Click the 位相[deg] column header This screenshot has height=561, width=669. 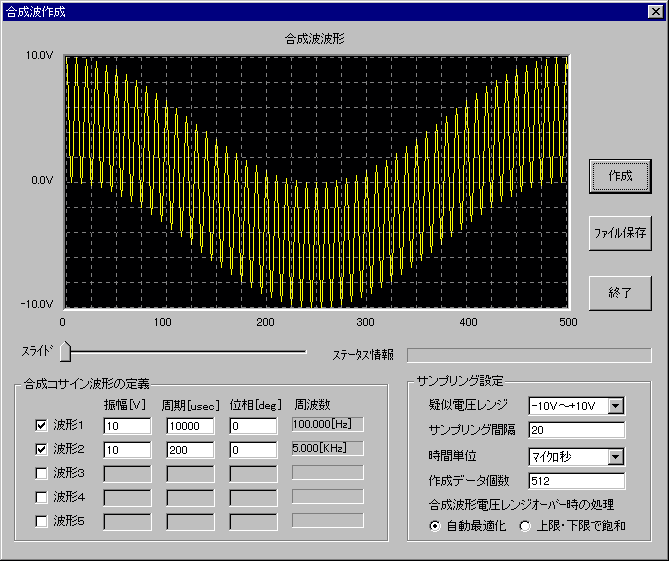point(256,404)
